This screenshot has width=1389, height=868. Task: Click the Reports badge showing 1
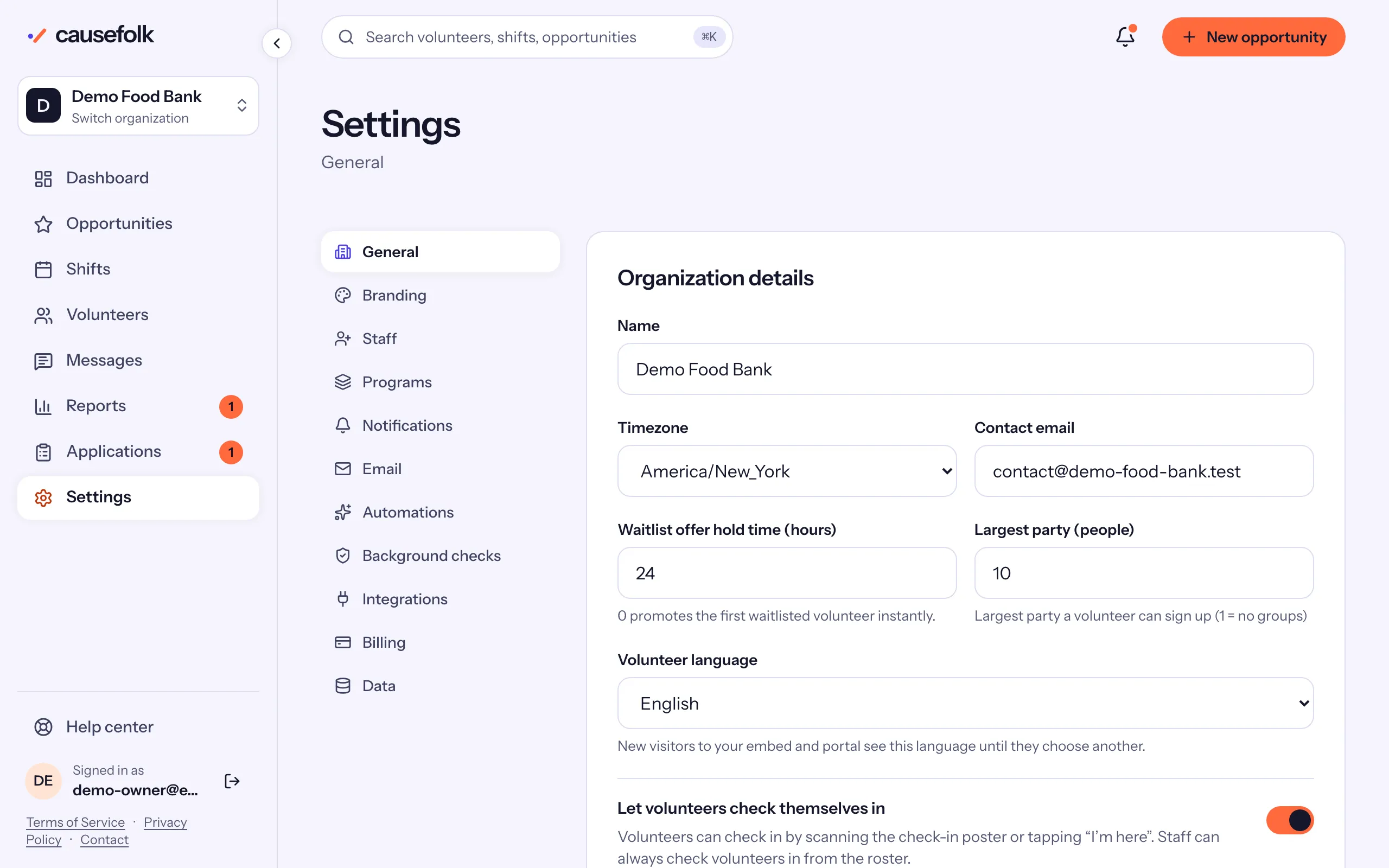pos(231,407)
